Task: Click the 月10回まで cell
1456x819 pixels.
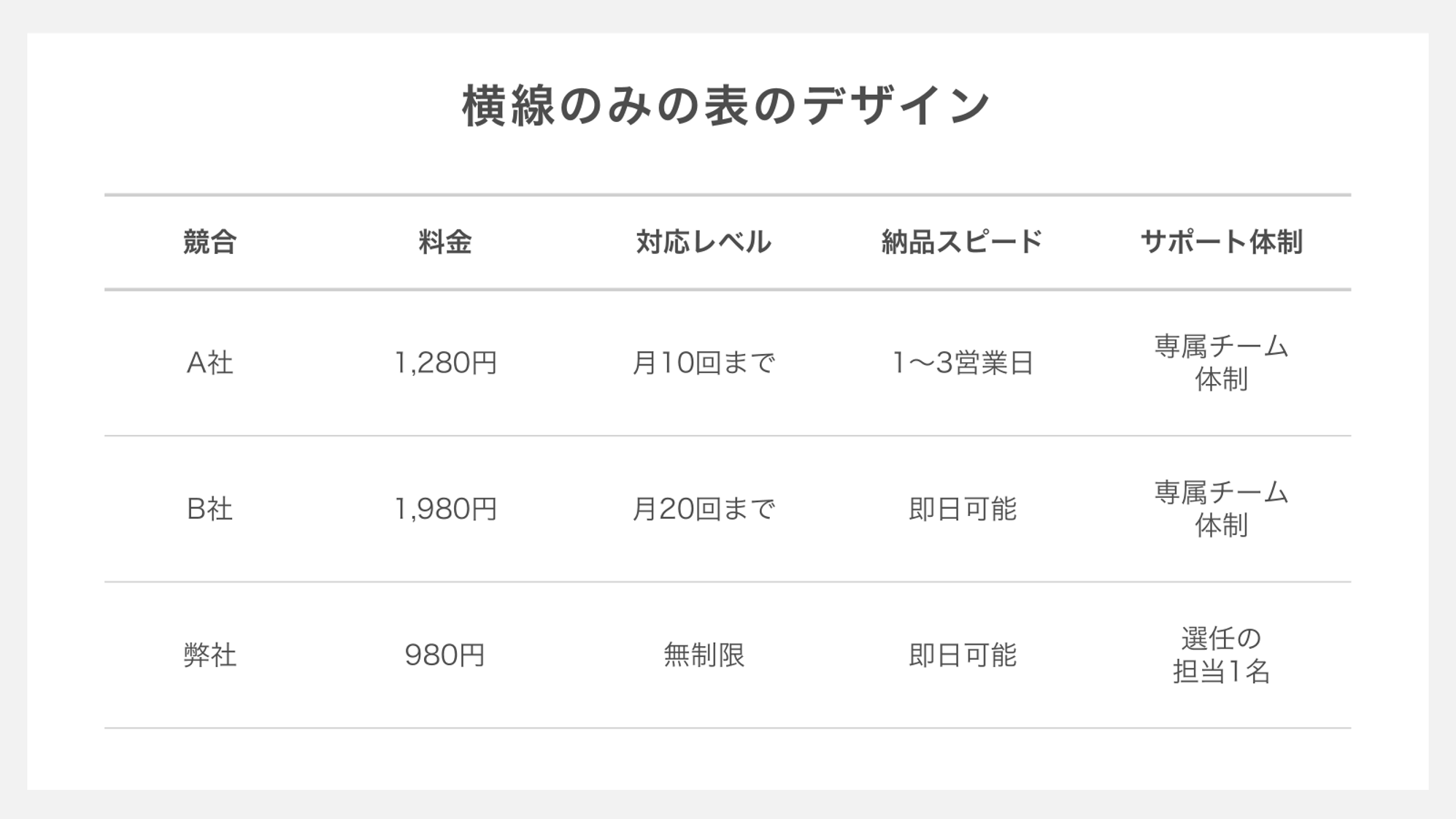Action: tap(703, 363)
